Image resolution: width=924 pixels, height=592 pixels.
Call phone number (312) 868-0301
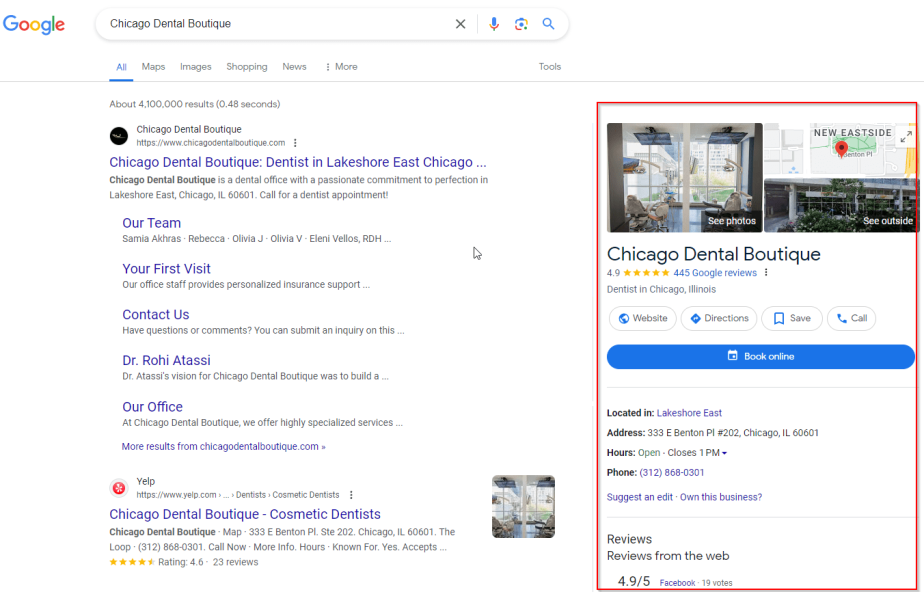click(x=671, y=472)
